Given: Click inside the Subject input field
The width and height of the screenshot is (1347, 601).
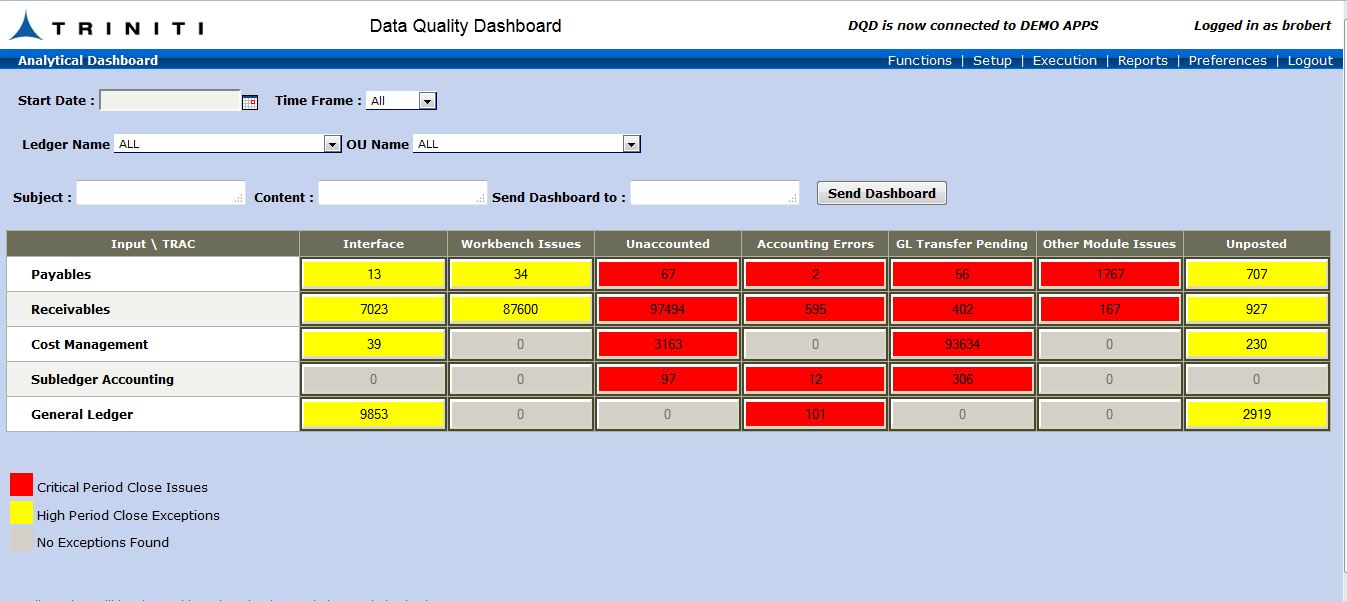Looking at the screenshot, I should [x=160, y=192].
